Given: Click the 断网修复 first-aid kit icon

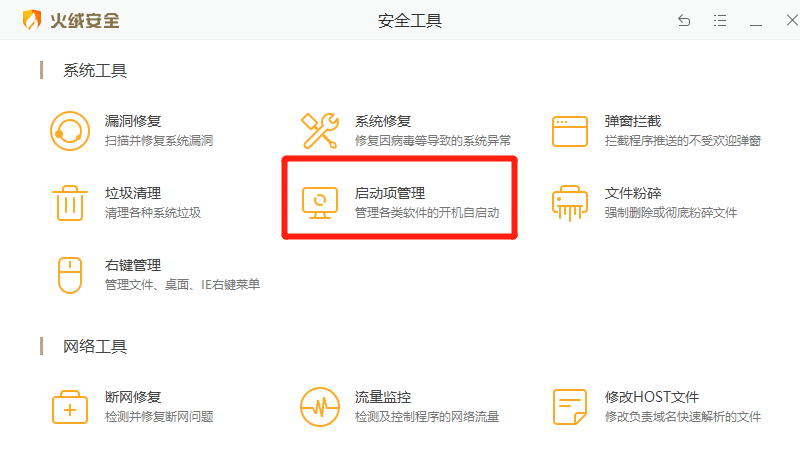Looking at the screenshot, I should (x=70, y=407).
